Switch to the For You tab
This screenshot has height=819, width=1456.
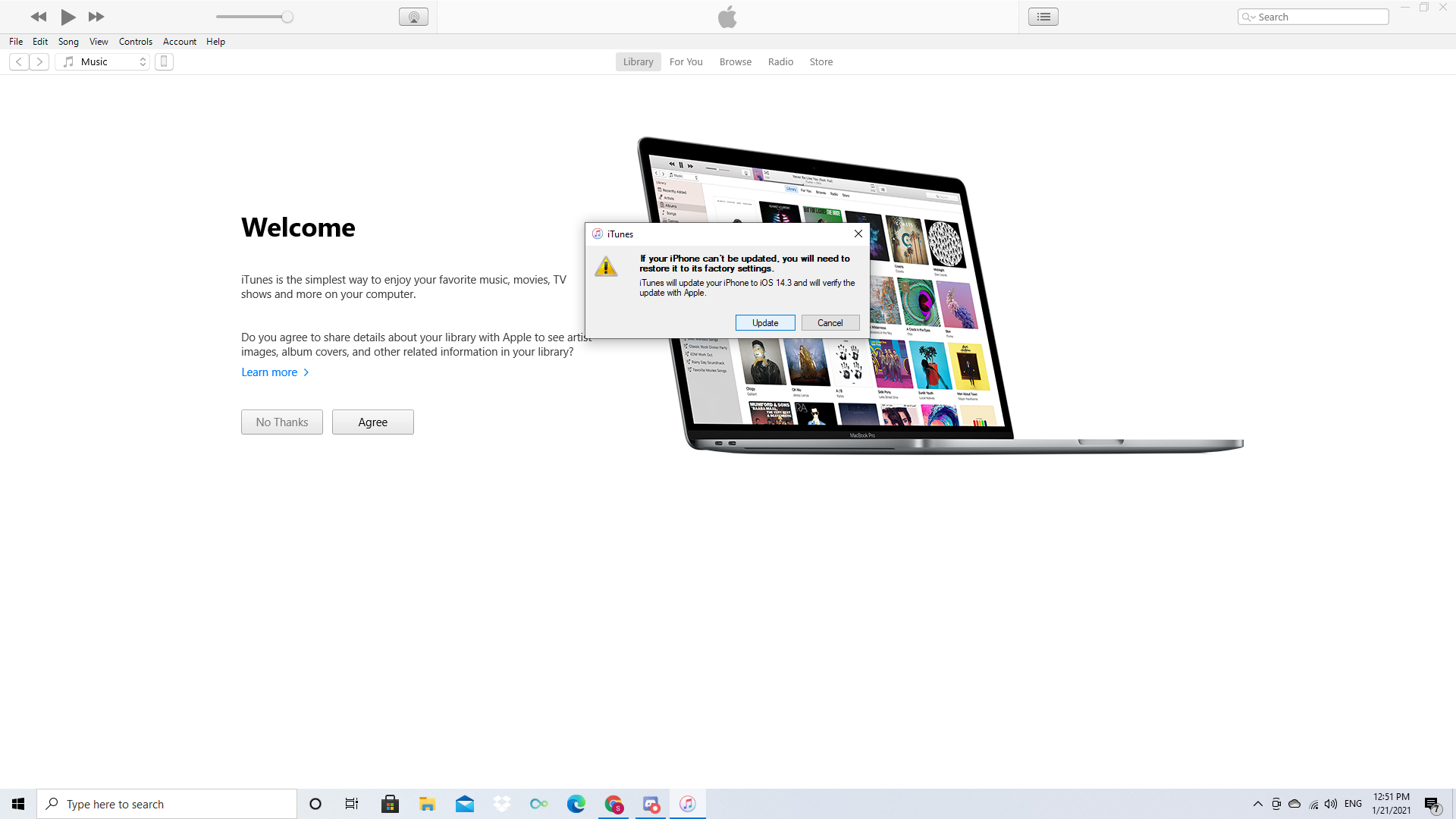686,61
